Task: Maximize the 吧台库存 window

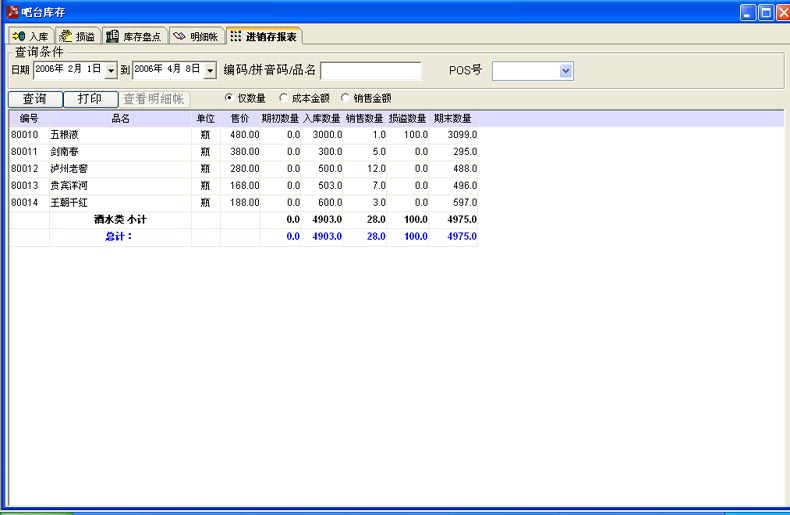Action: click(x=766, y=12)
